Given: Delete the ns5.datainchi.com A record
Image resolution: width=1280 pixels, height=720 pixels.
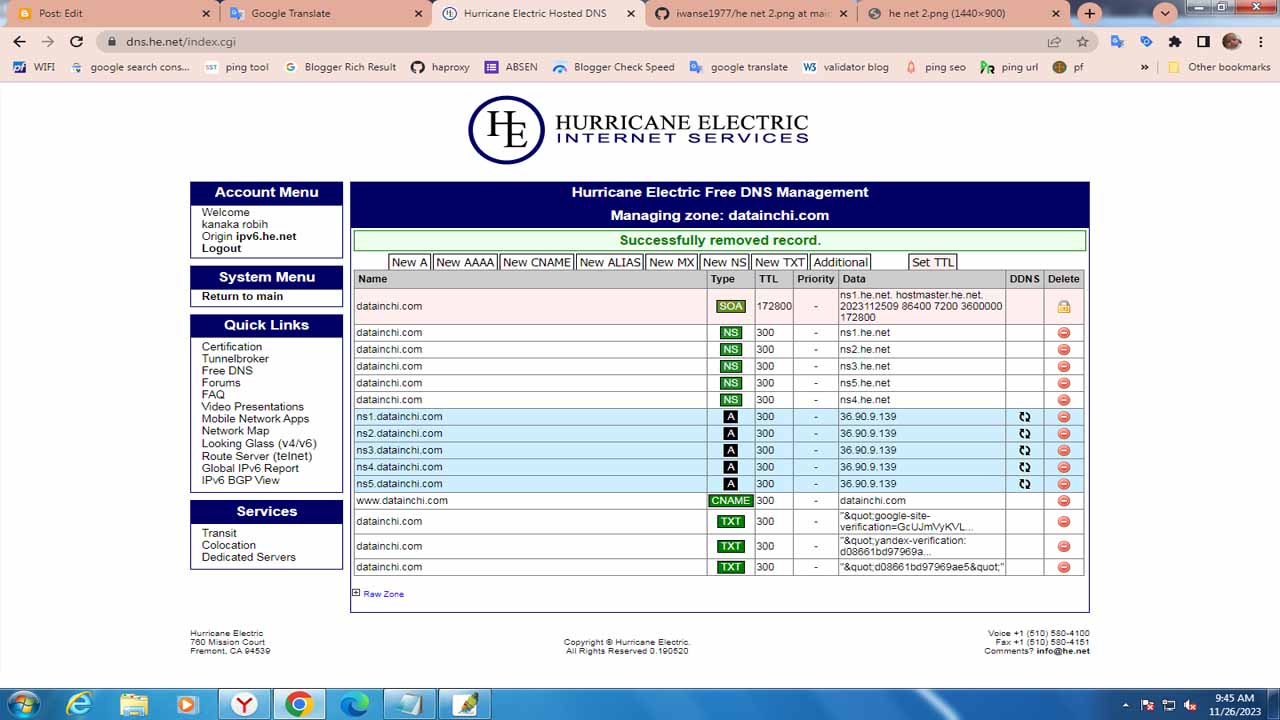Looking at the screenshot, I should [1063, 484].
